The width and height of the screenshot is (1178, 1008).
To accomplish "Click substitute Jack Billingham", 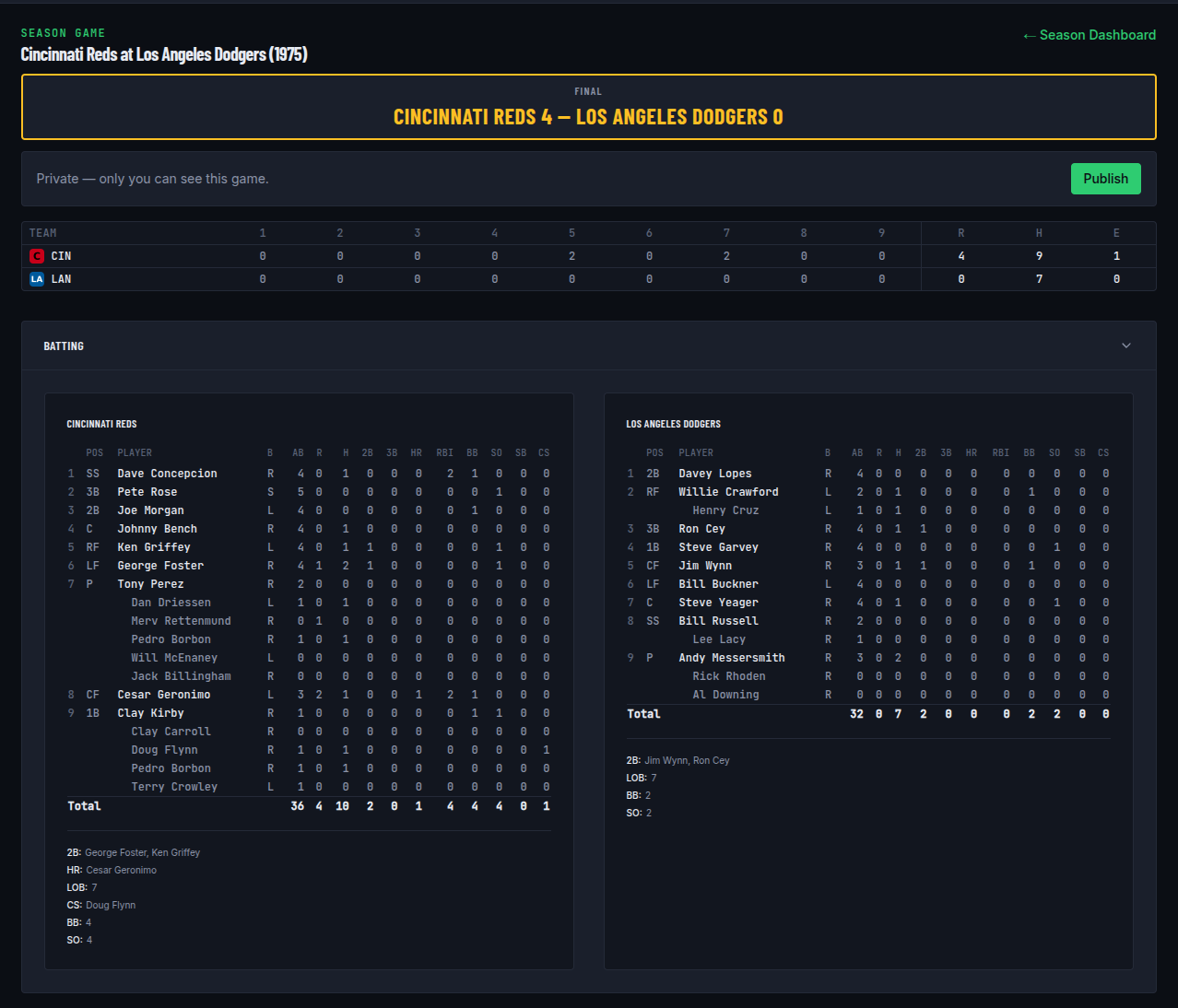I will 181,676.
